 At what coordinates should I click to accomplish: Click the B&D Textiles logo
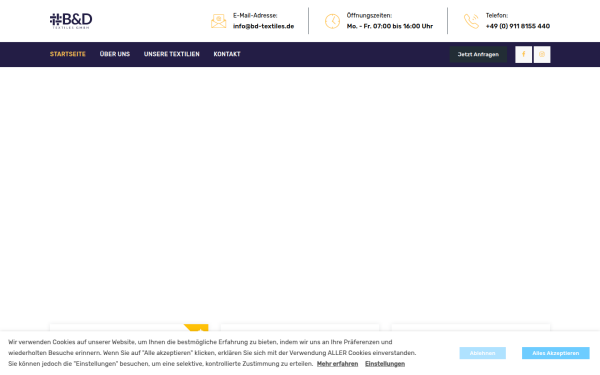click(71, 21)
